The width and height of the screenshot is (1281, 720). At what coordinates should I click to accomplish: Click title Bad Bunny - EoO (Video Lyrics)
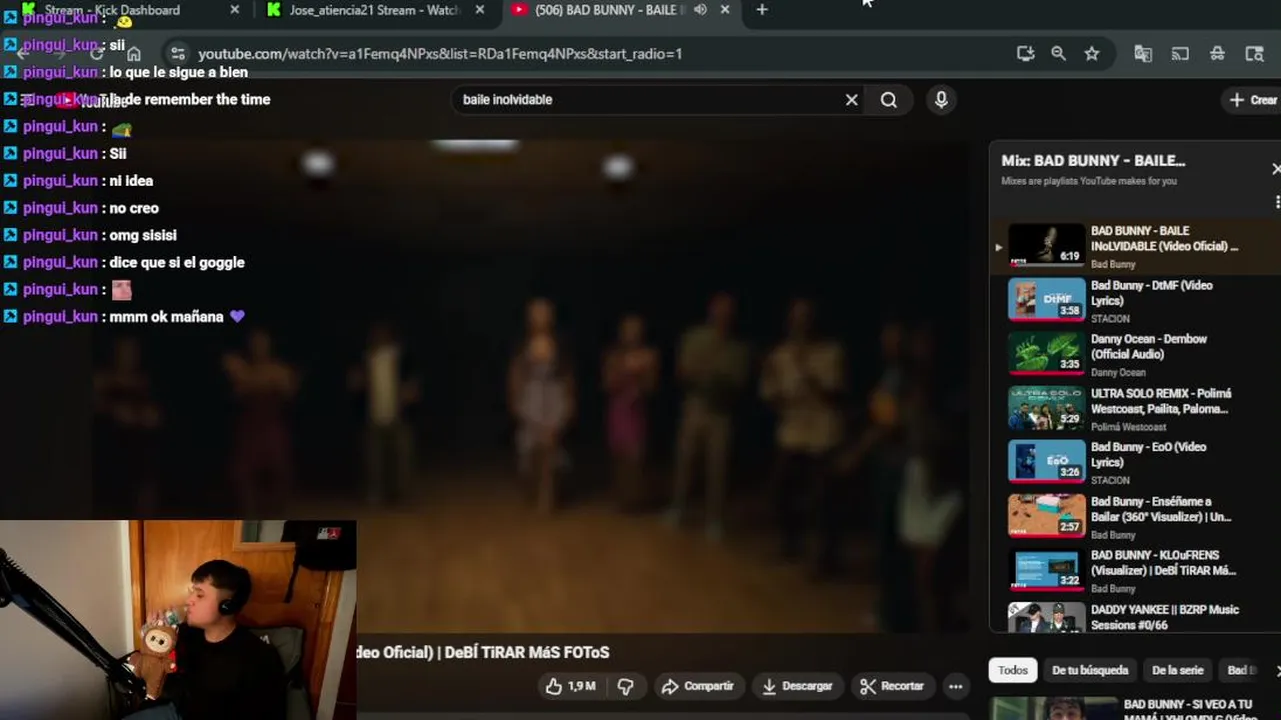click(x=1149, y=455)
